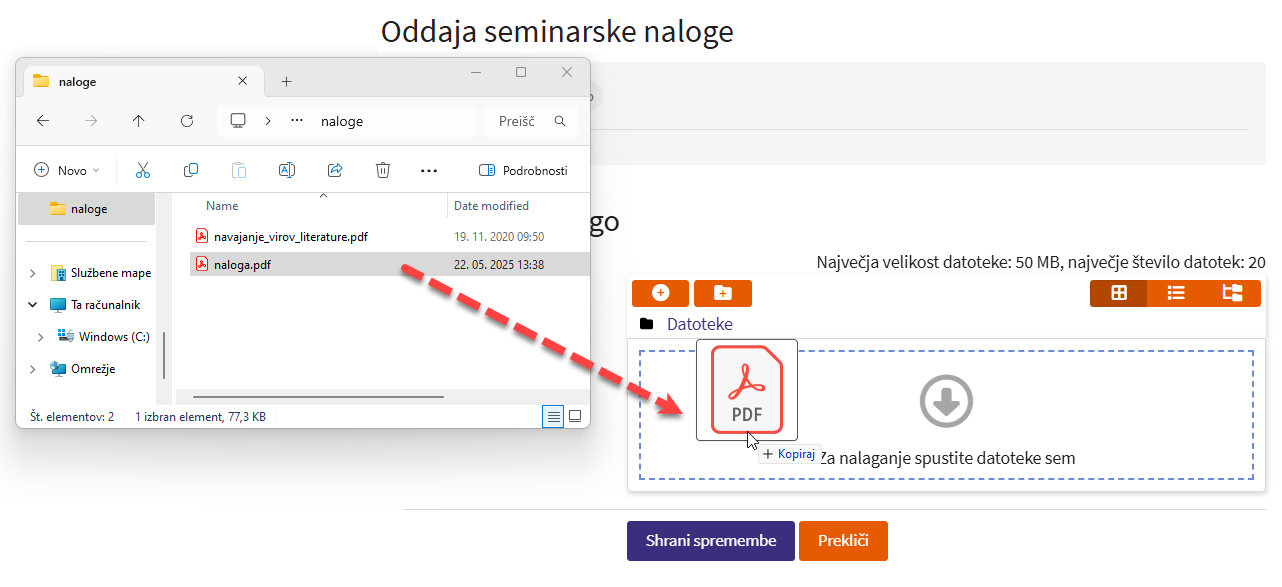Click the Cut scissors icon in Explorer
Viewport: 1282px width, 587px height.
143,171
